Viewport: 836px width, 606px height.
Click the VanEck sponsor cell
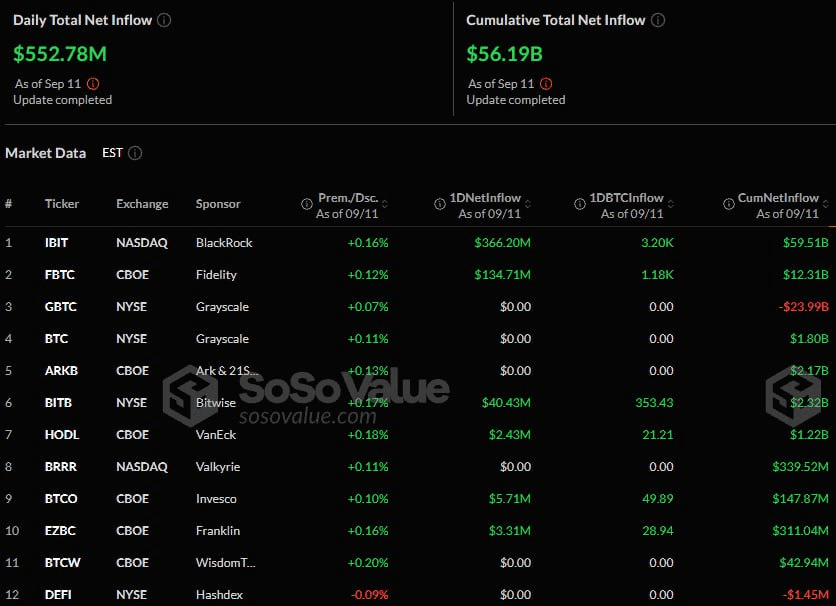point(215,434)
